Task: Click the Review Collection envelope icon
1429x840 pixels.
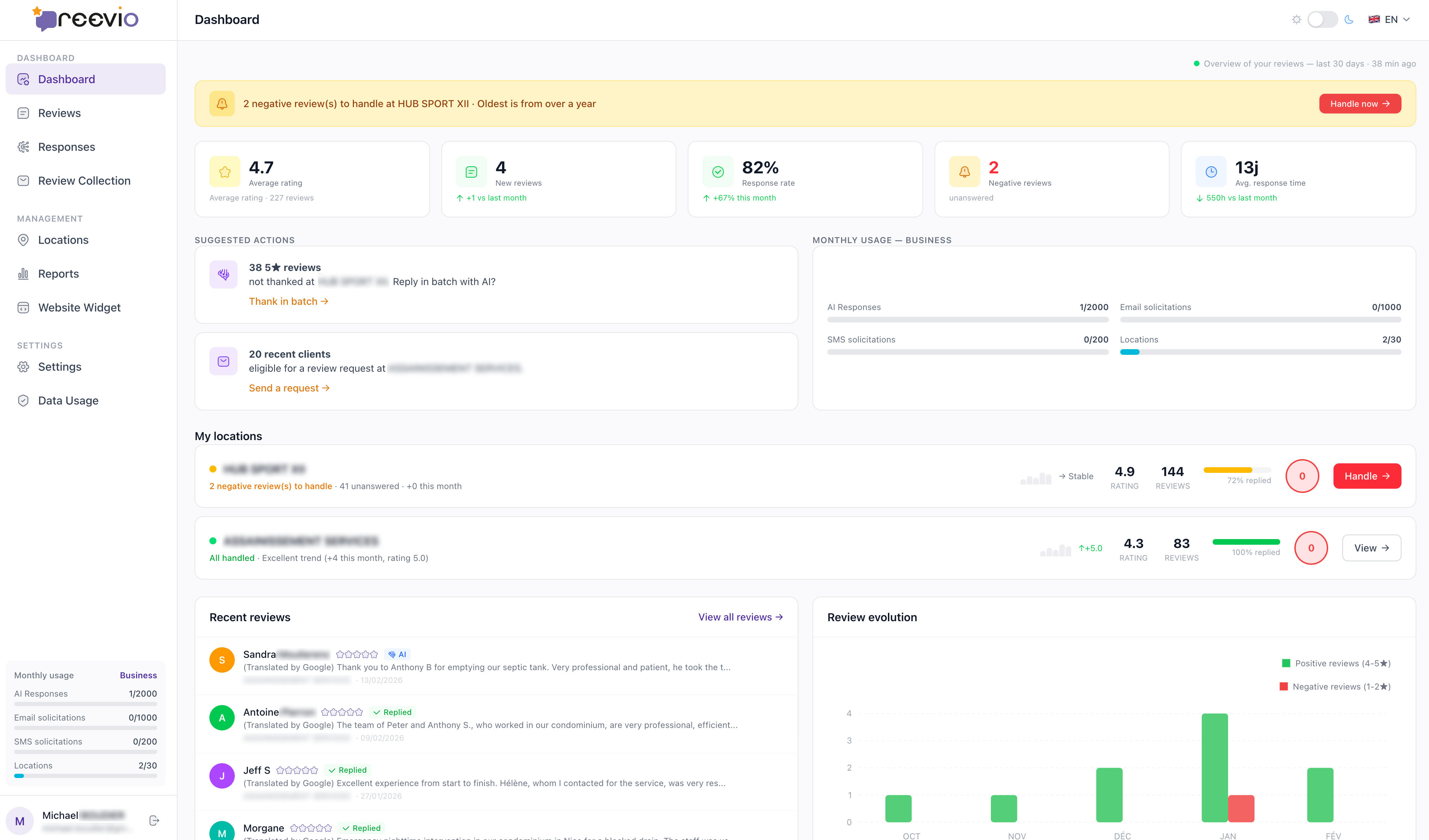Action: (23, 180)
